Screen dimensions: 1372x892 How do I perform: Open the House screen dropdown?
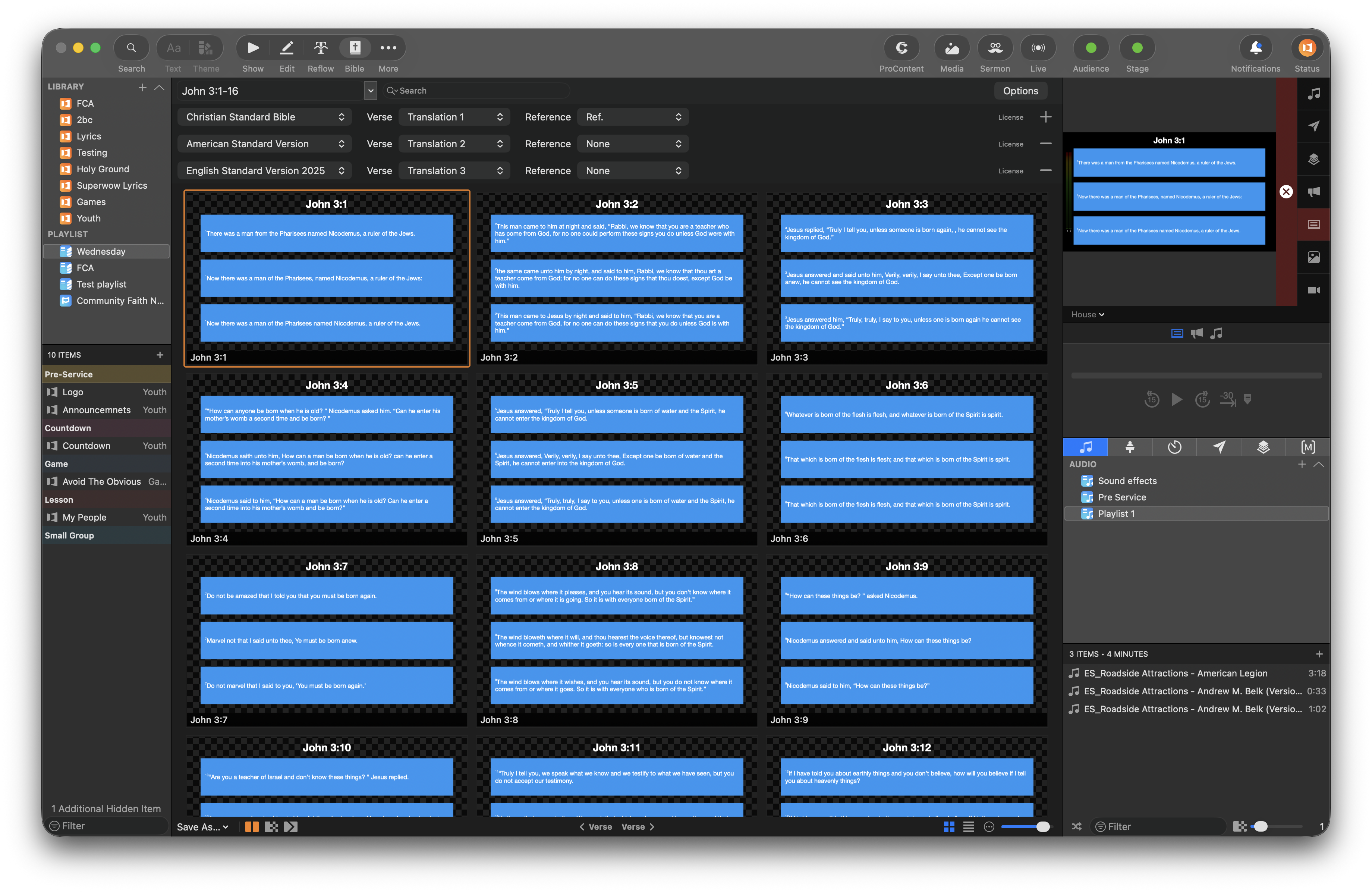tap(1088, 314)
